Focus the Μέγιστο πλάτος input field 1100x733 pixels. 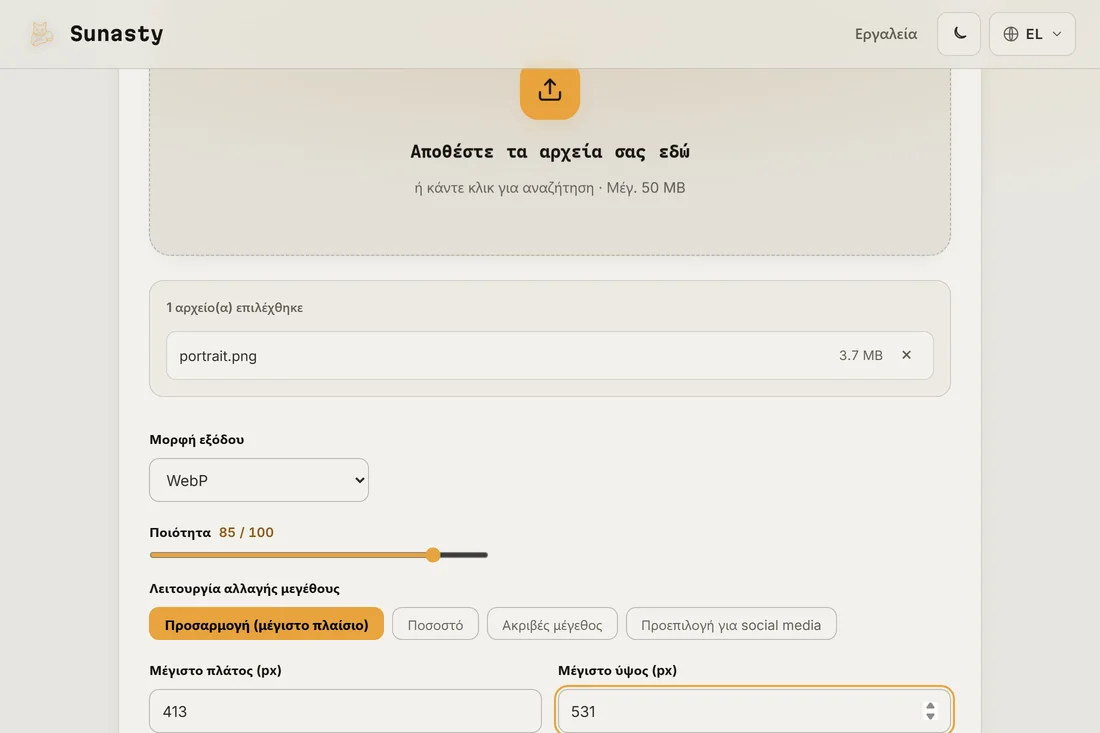tap(345, 711)
